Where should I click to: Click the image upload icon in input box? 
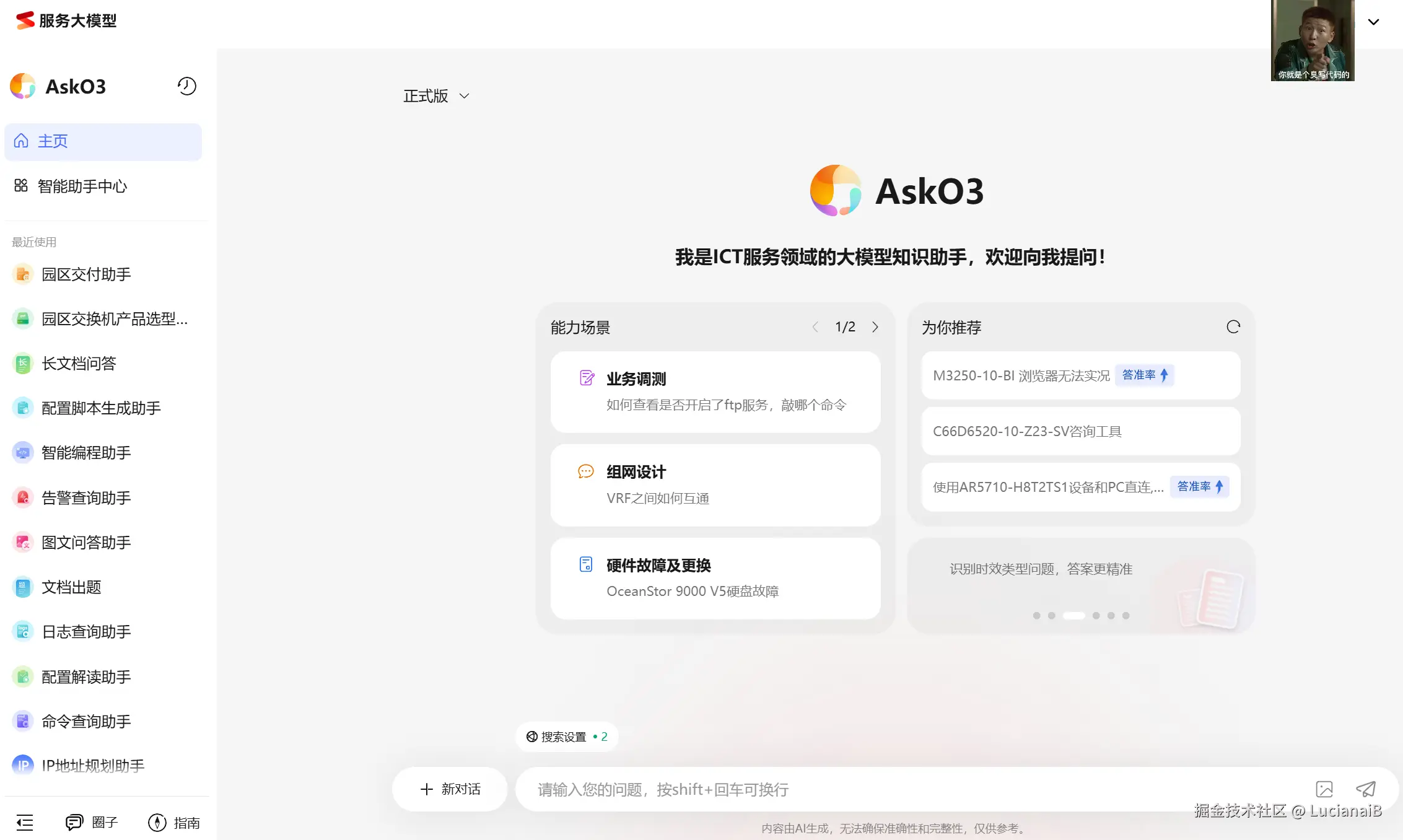(1324, 789)
